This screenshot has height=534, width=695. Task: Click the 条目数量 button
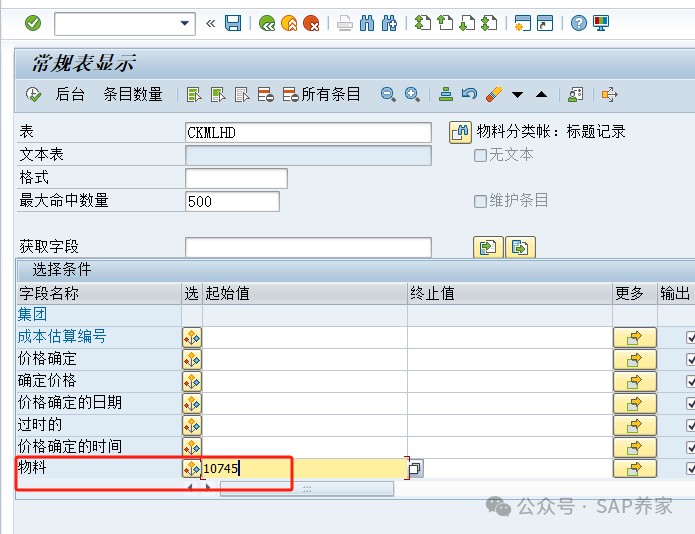(133, 94)
